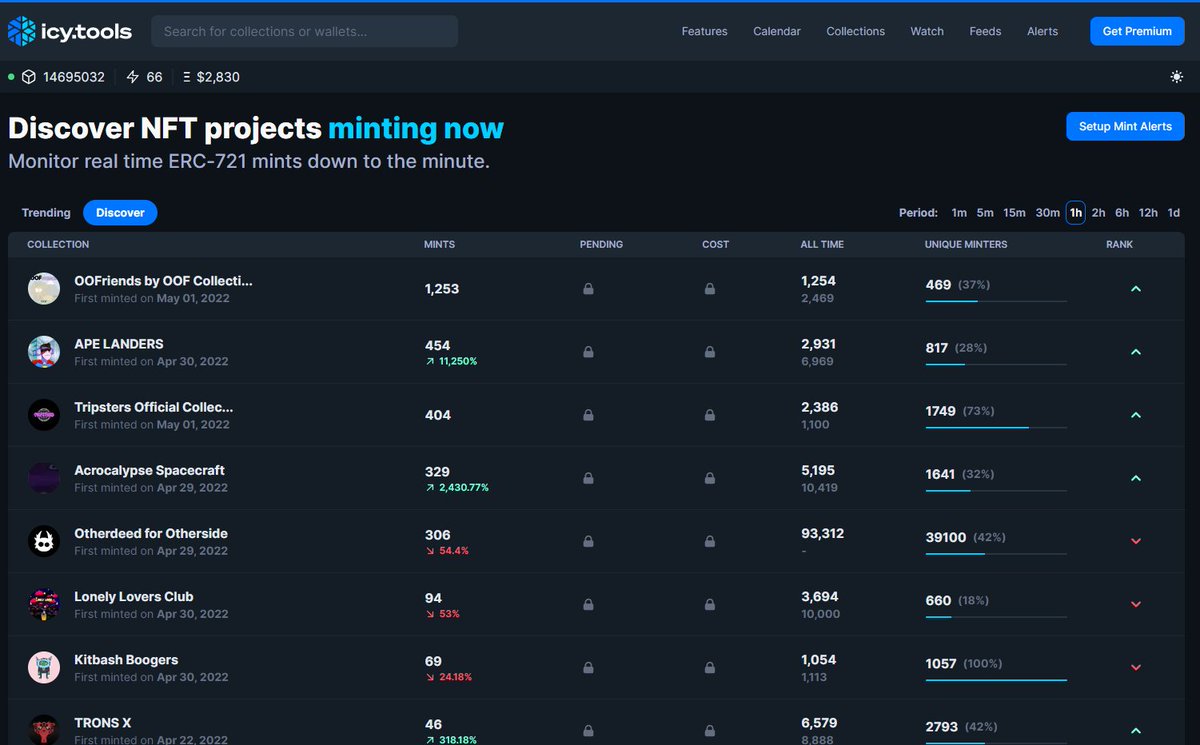Click the Acrocalypse Spacecraft rank up arrow
The width and height of the screenshot is (1200, 745).
click(x=1135, y=478)
